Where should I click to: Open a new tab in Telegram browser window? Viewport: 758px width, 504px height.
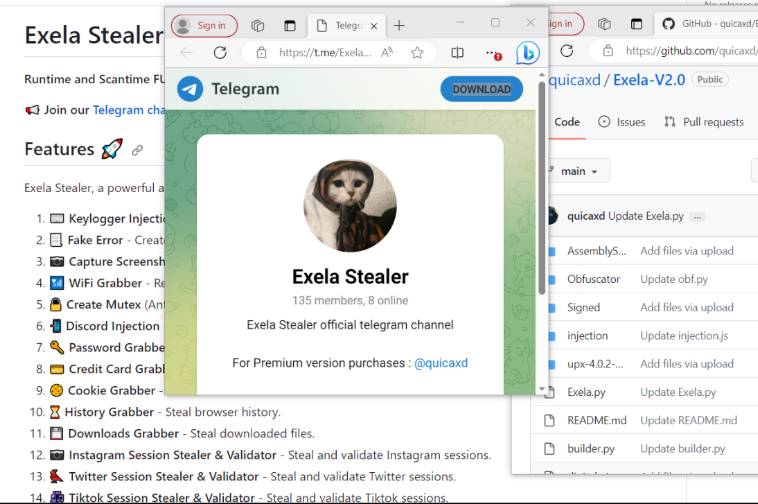pyautogui.click(x=399, y=26)
